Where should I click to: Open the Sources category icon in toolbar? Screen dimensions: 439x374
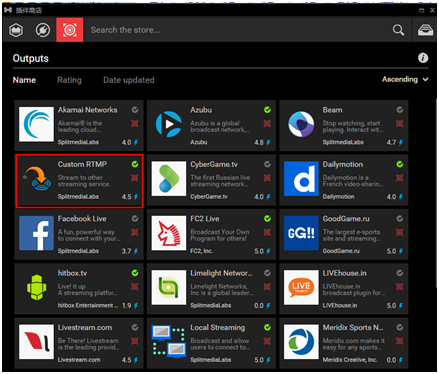pyautogui.click(x=16, y=30)
